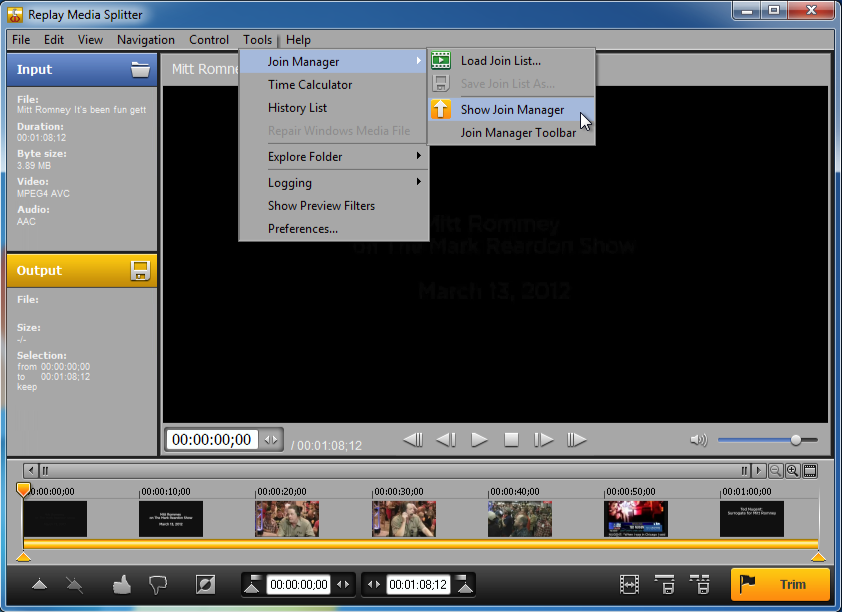Toggle Join Manager Toolbar
Screen dimensions: 842x612
pos(511,133)
